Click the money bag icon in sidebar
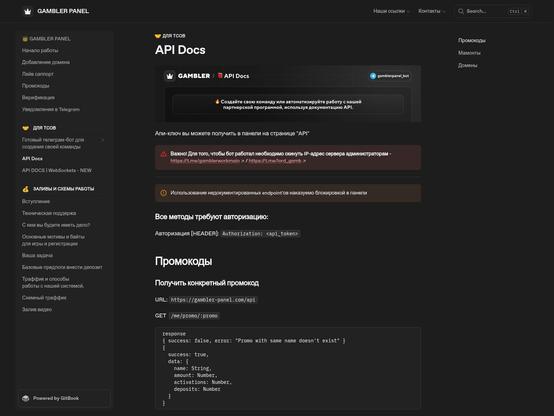Screen dimensions: 554x416 (25, 189)
